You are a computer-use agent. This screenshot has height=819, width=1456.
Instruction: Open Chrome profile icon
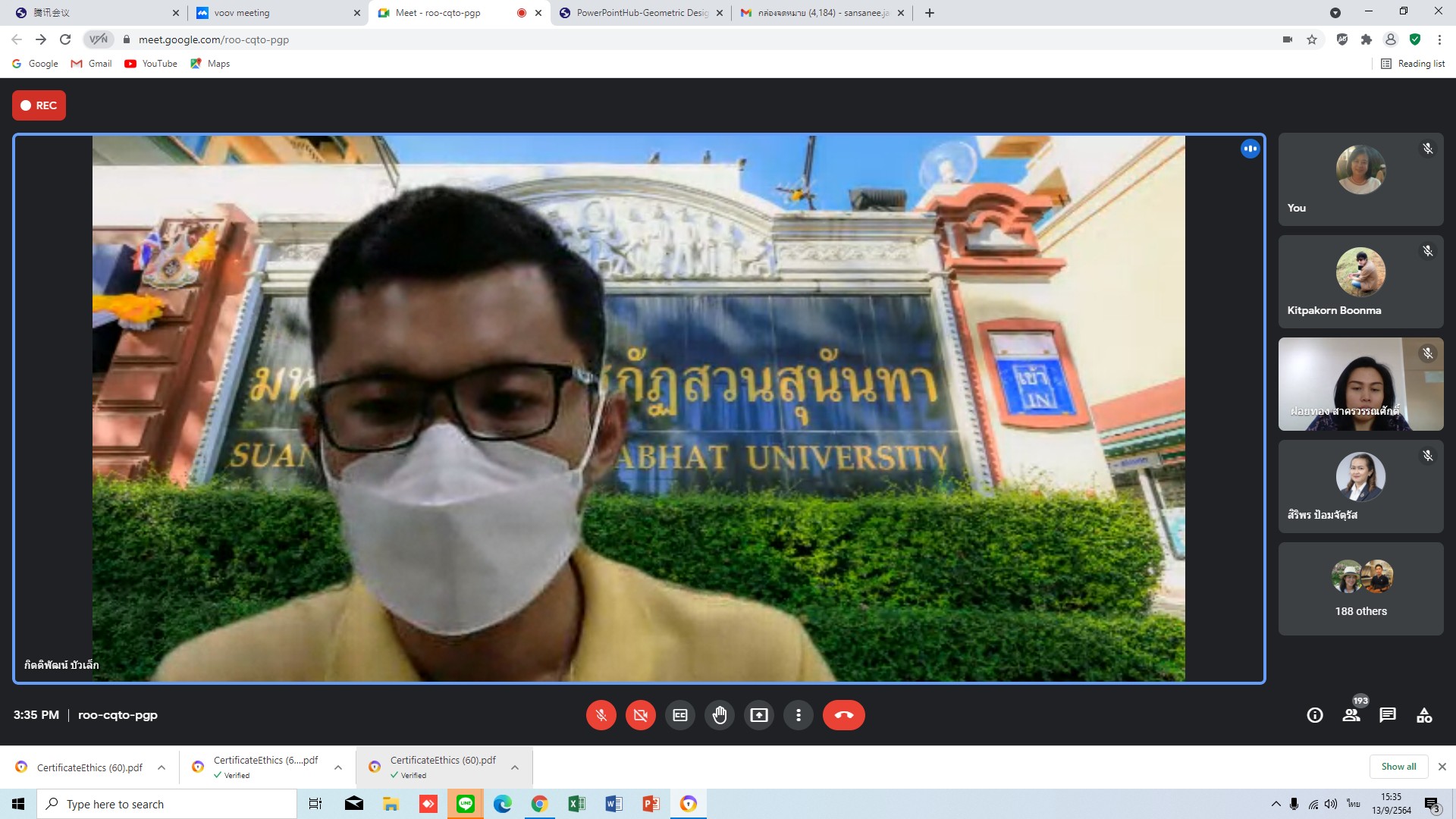point(1391,39)
